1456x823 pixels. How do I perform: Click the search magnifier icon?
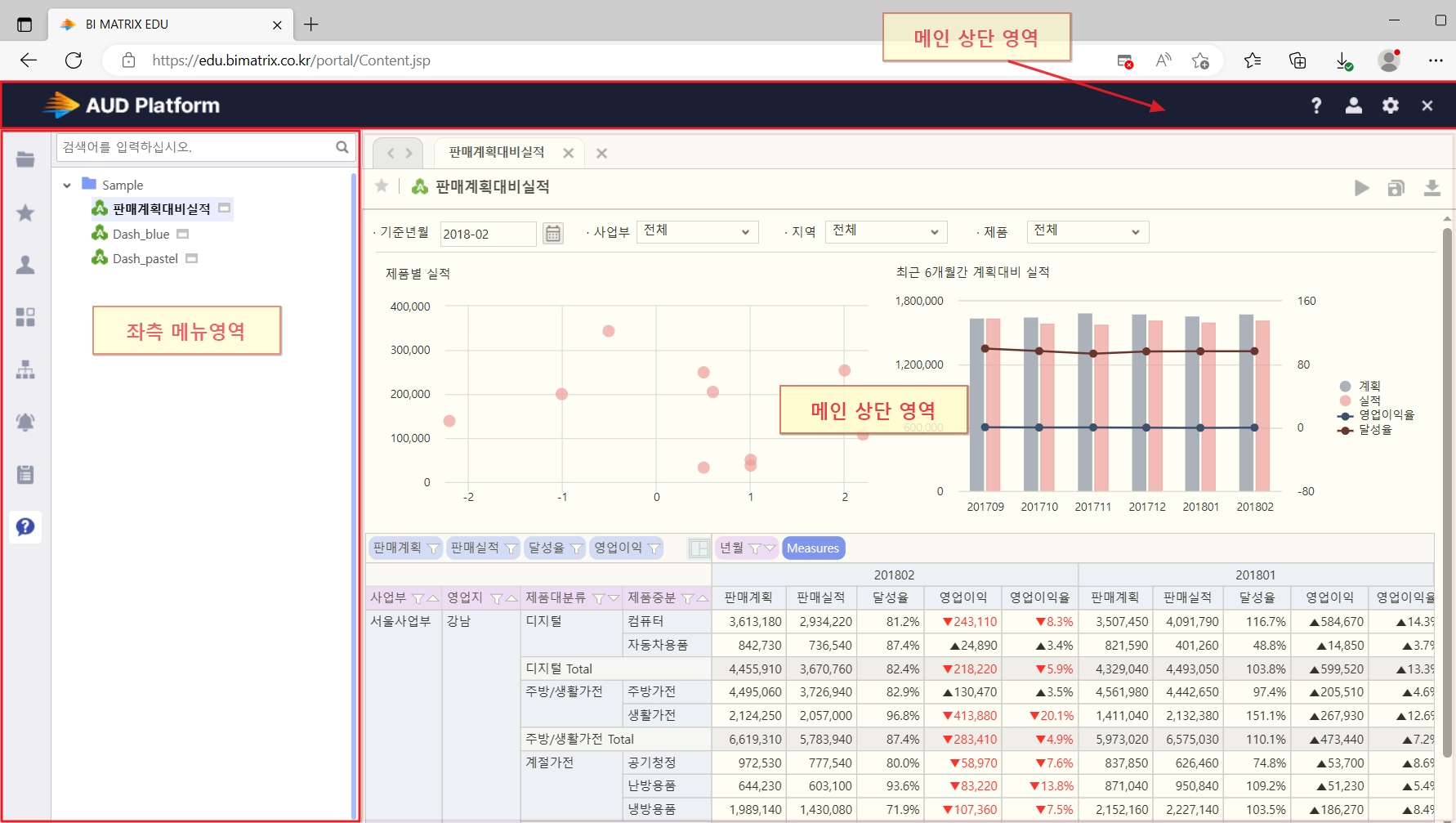[x=342, y=147]
